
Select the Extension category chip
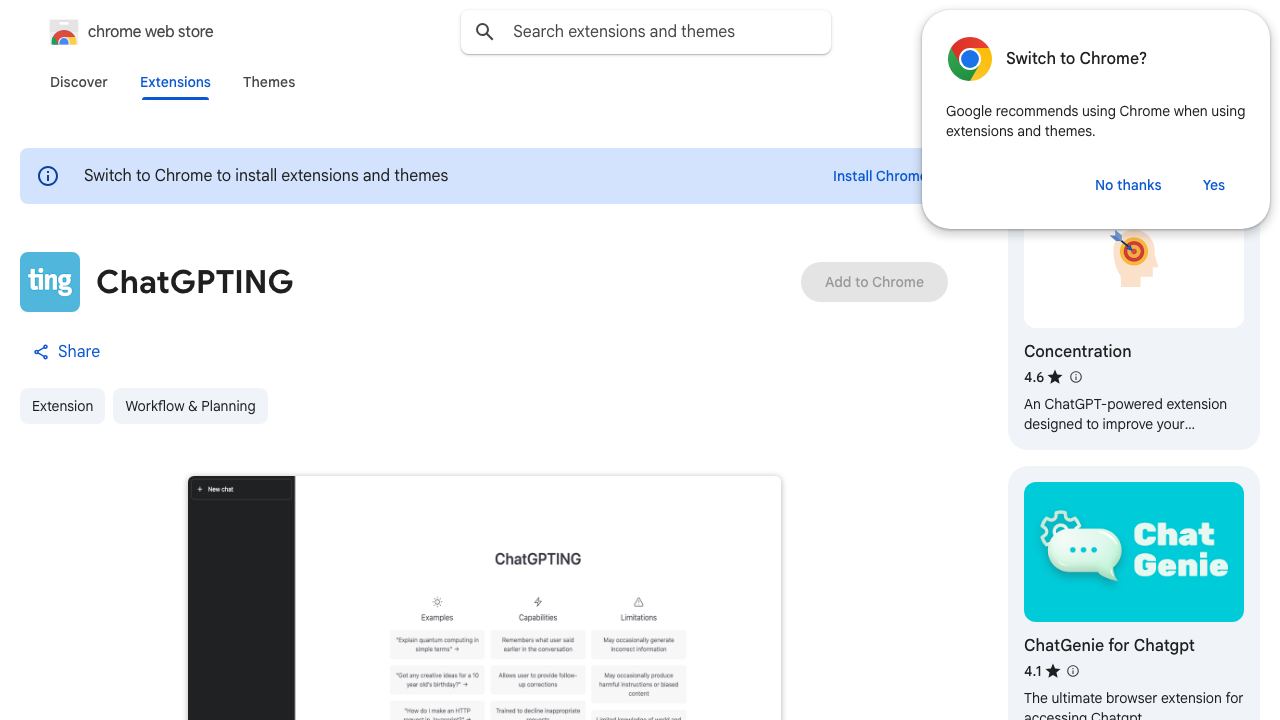[x=62, y=406]
